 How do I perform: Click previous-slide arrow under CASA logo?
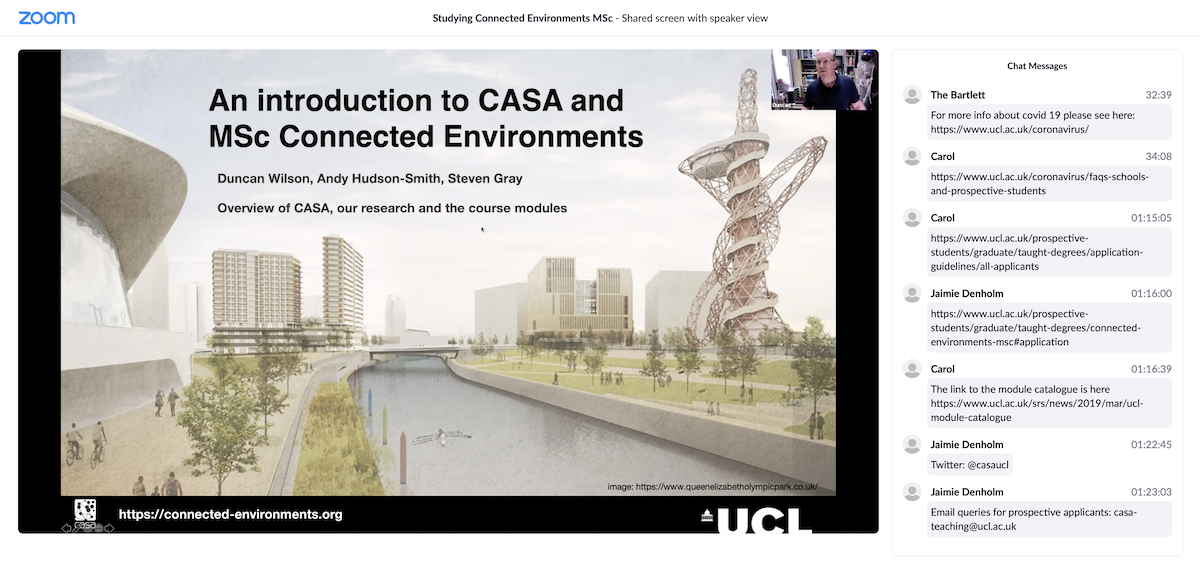(66, 527)
